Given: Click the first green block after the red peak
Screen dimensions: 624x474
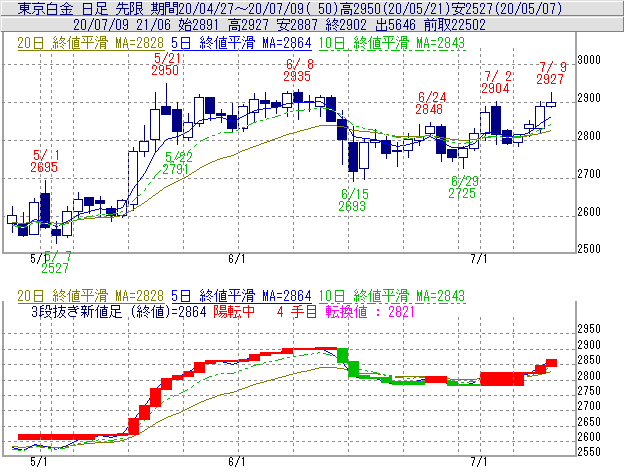Looking at the screenshot, I should pyautogui.click(x=343, y=355).
